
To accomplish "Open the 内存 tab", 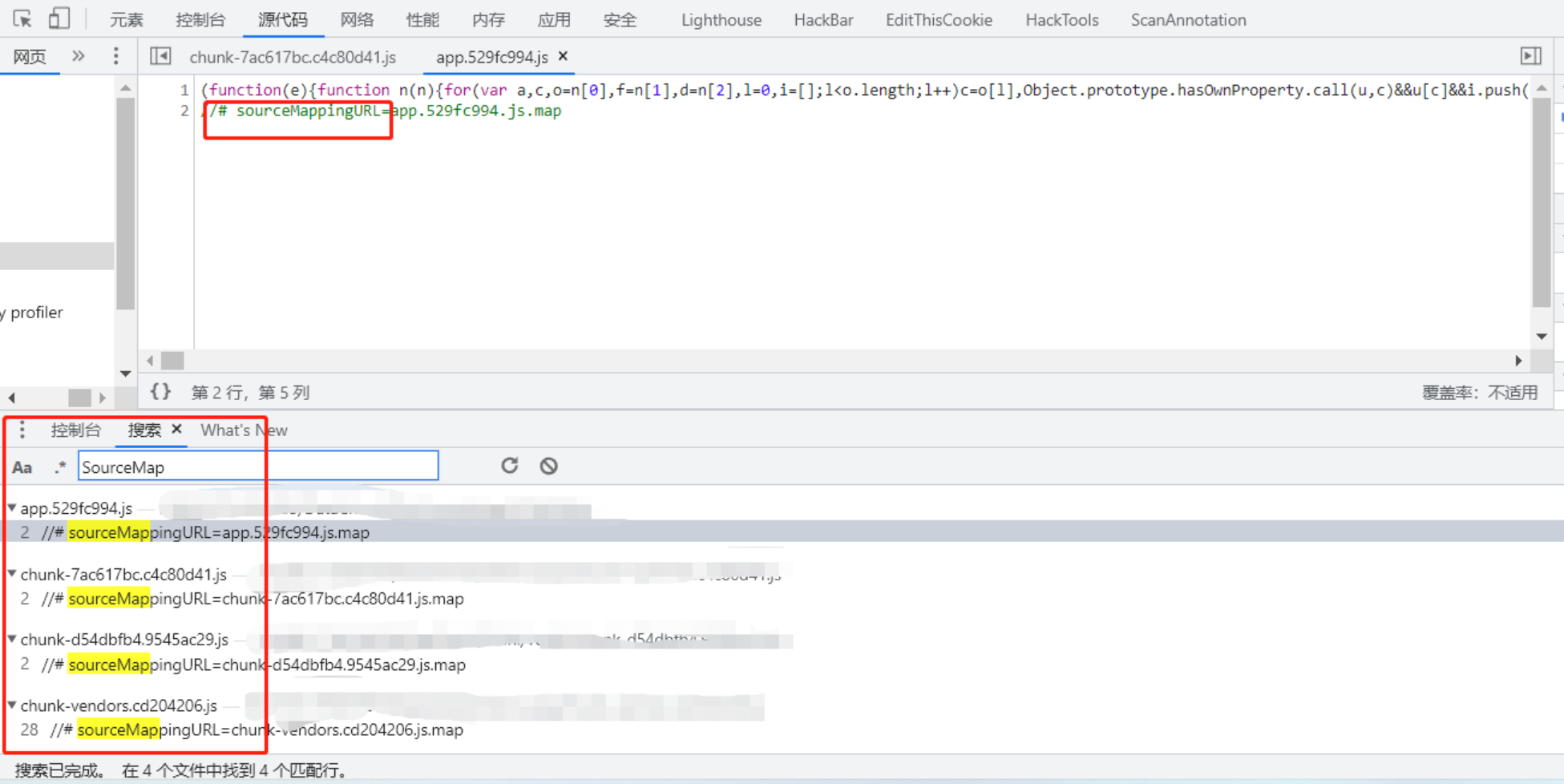I will click(488, 20).
